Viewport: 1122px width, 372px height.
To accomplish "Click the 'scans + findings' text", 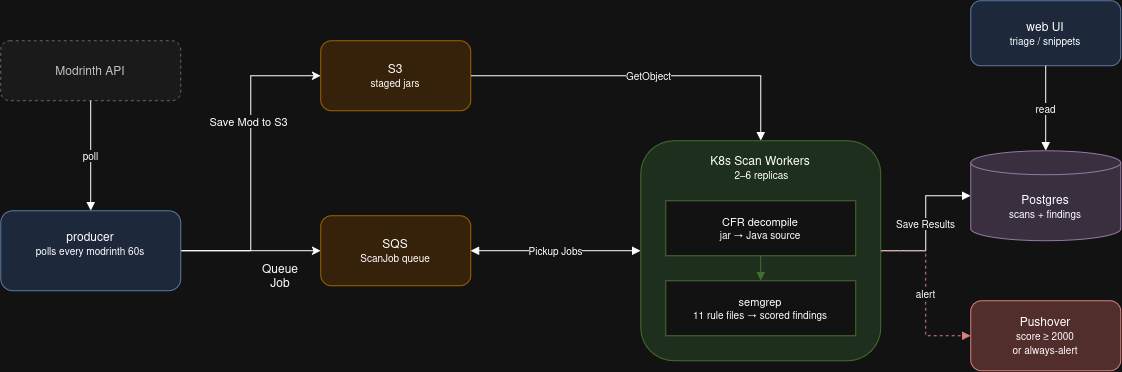I will [1045, 214].
